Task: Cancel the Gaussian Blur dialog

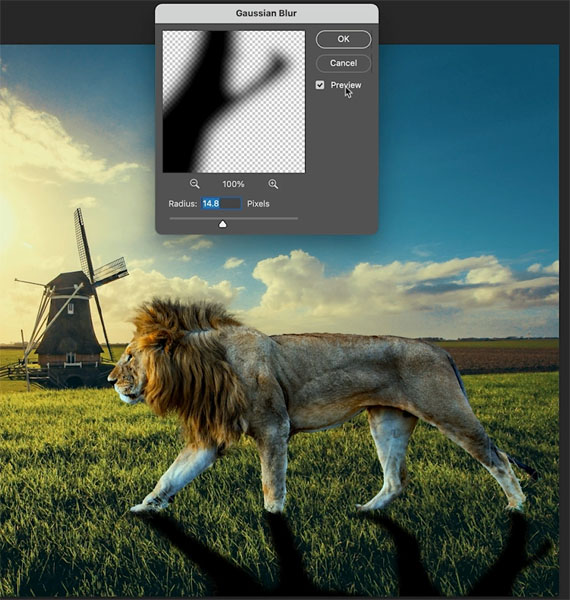Action: tap(343, 63)
